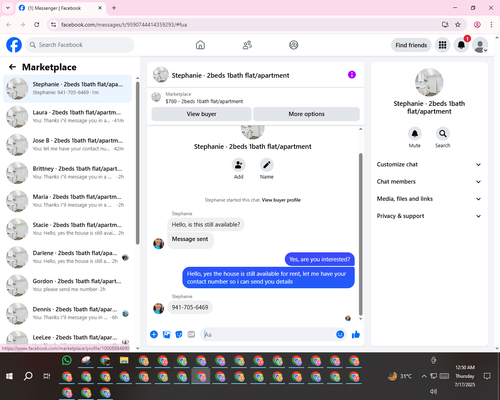Expand Media, files and links section
The image size is (500, 400).
click(x=429, y=199)
